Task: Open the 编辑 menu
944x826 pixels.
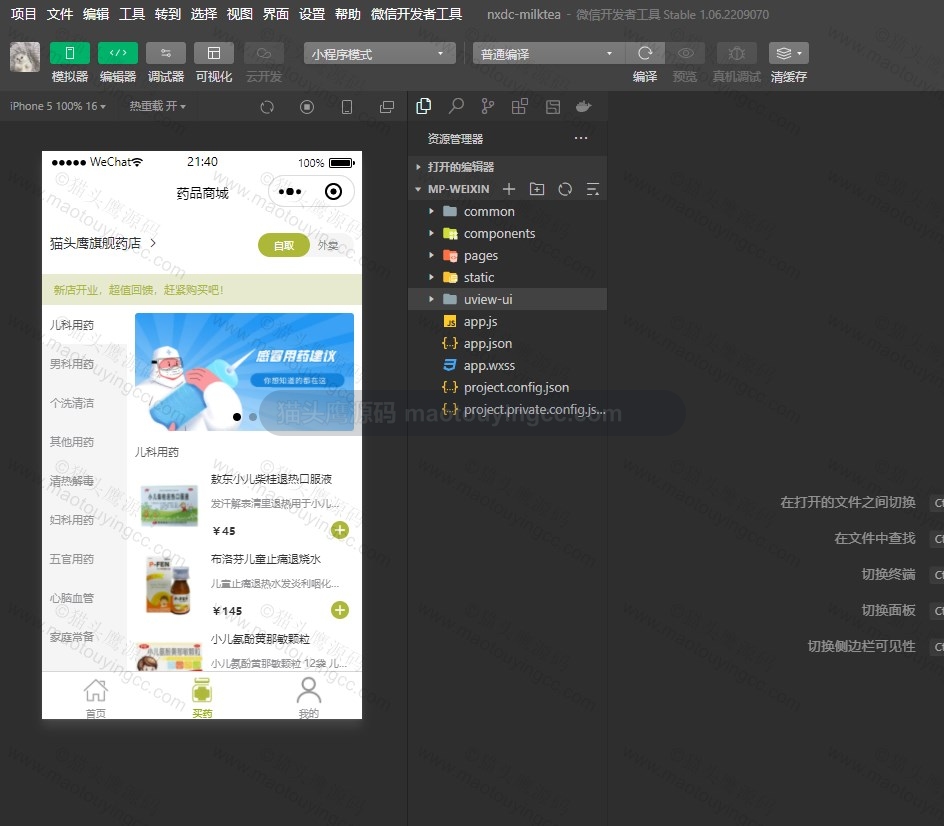Action: pos(96,14)
